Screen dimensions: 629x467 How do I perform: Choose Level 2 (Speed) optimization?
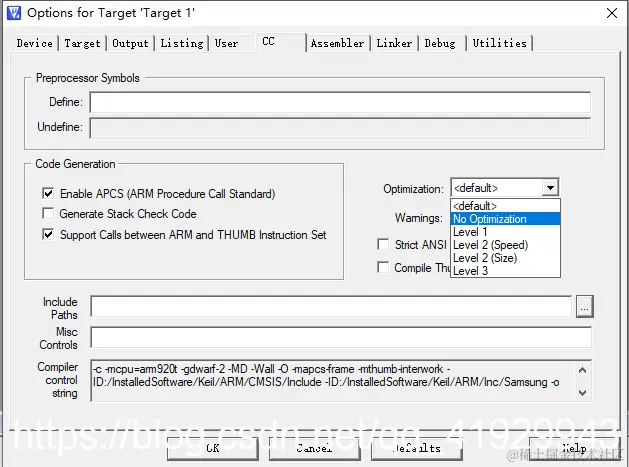click(x=505, y=245)
